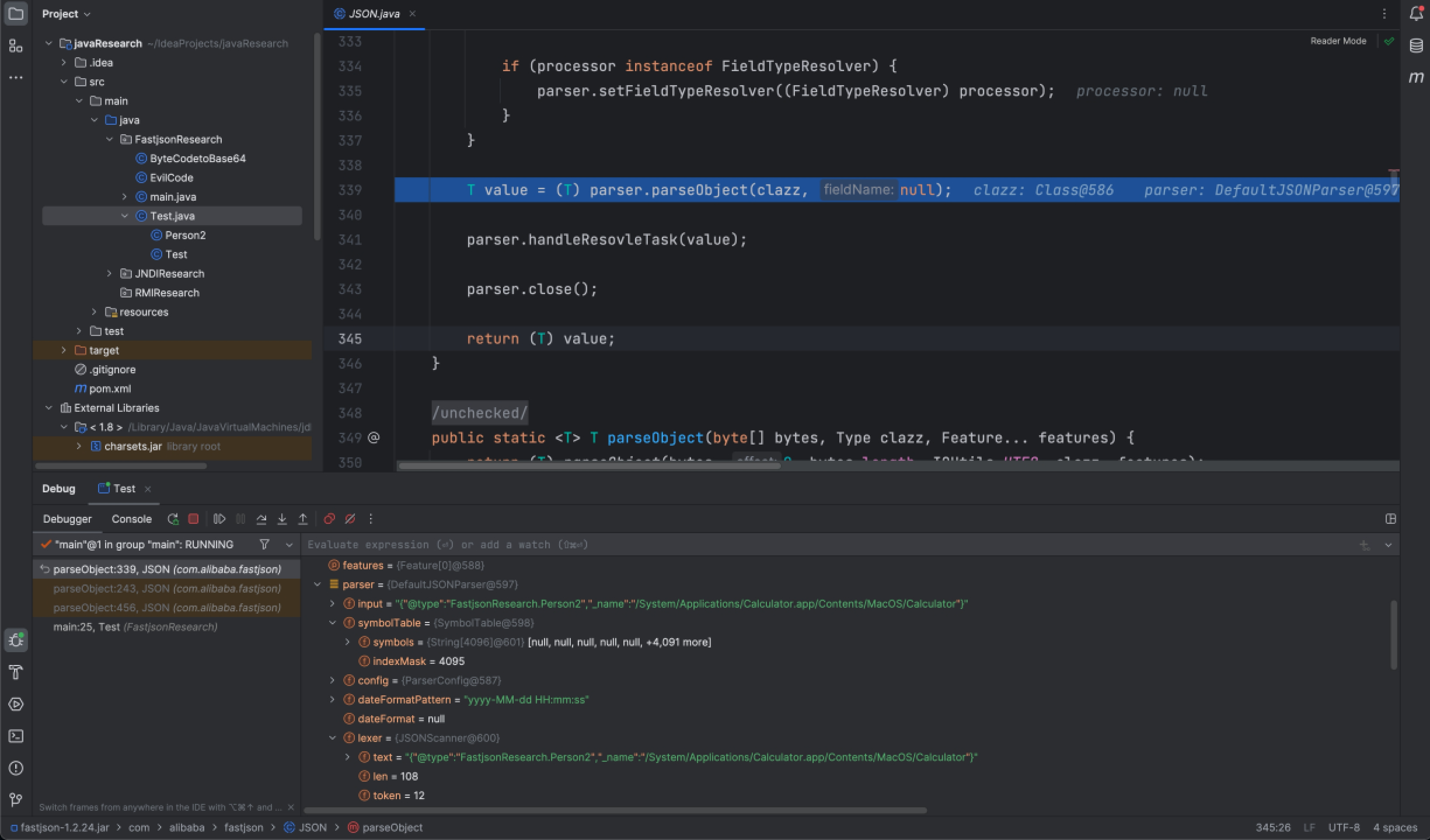Open the Build hammer tool window
This screenshot has height=840, width=1430.
click(16, 672)
